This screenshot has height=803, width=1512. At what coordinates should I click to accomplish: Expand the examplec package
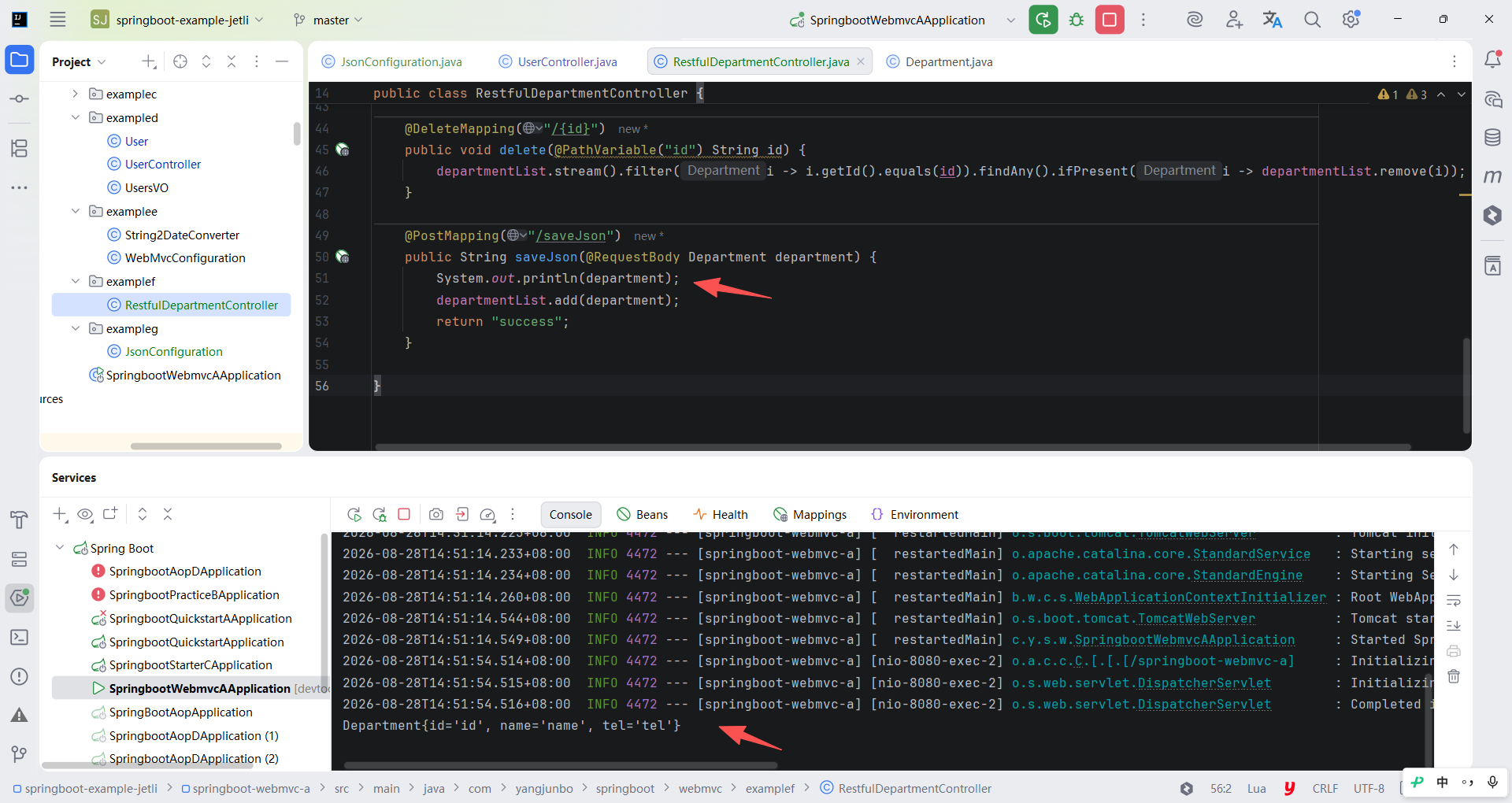click(75, 94)
